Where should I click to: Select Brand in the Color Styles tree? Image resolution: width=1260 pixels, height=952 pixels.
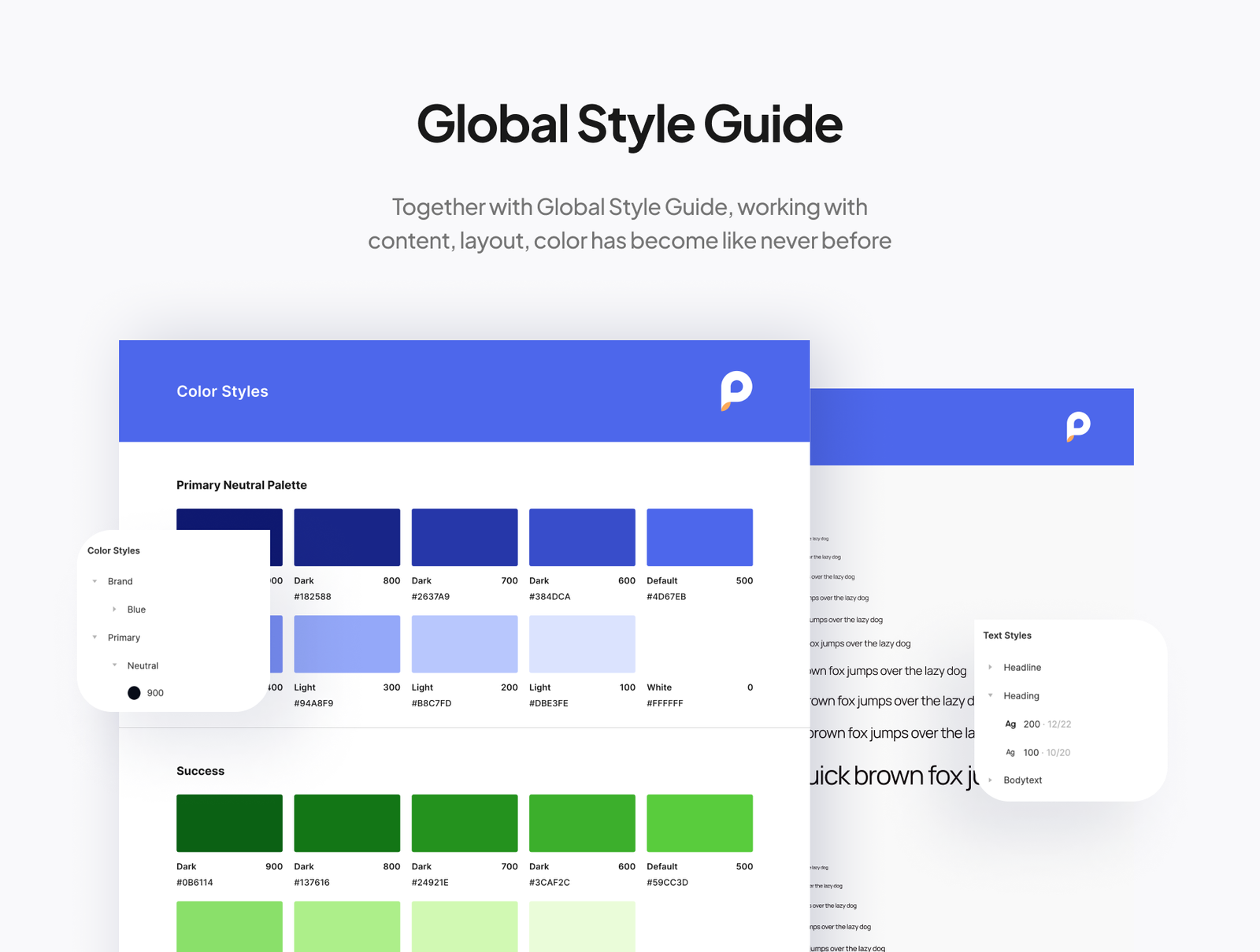pos(120,581)
